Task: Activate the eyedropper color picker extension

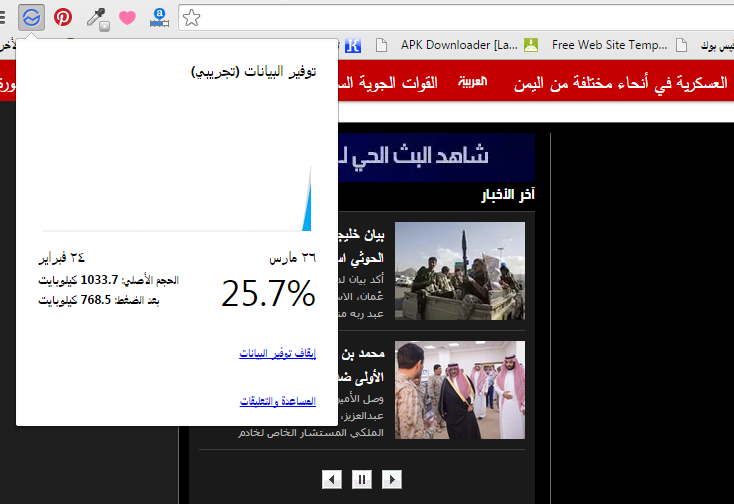Action: coord(97,19)
